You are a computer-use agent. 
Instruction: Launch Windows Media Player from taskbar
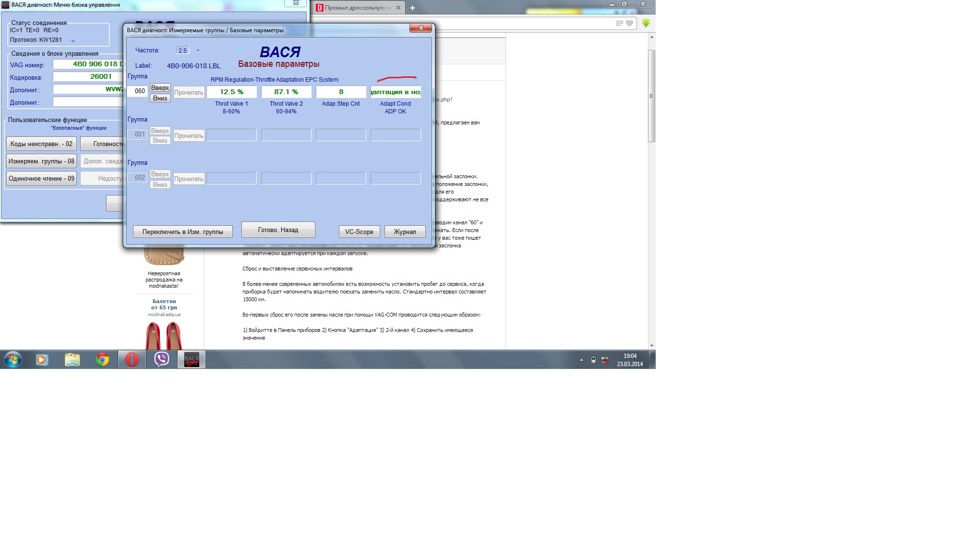[x=41, y=359]
